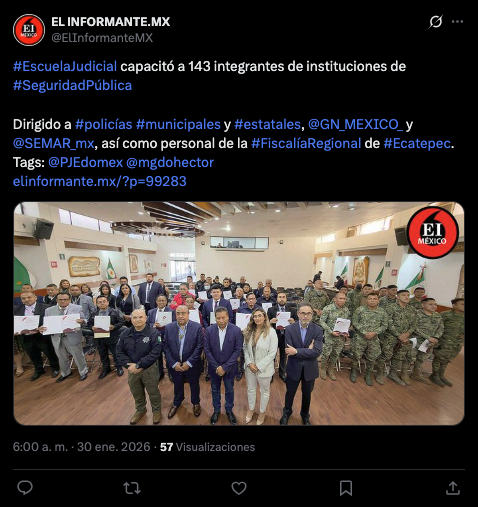
Task: Open the 6:00 a. m. timestamp
Action: (x=40, y=447)
